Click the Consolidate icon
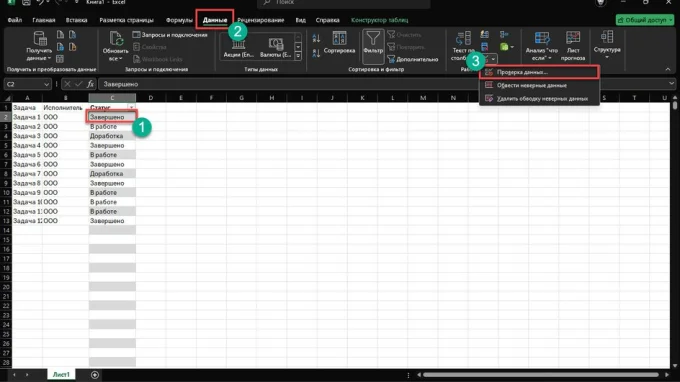 tap(504, 34)
